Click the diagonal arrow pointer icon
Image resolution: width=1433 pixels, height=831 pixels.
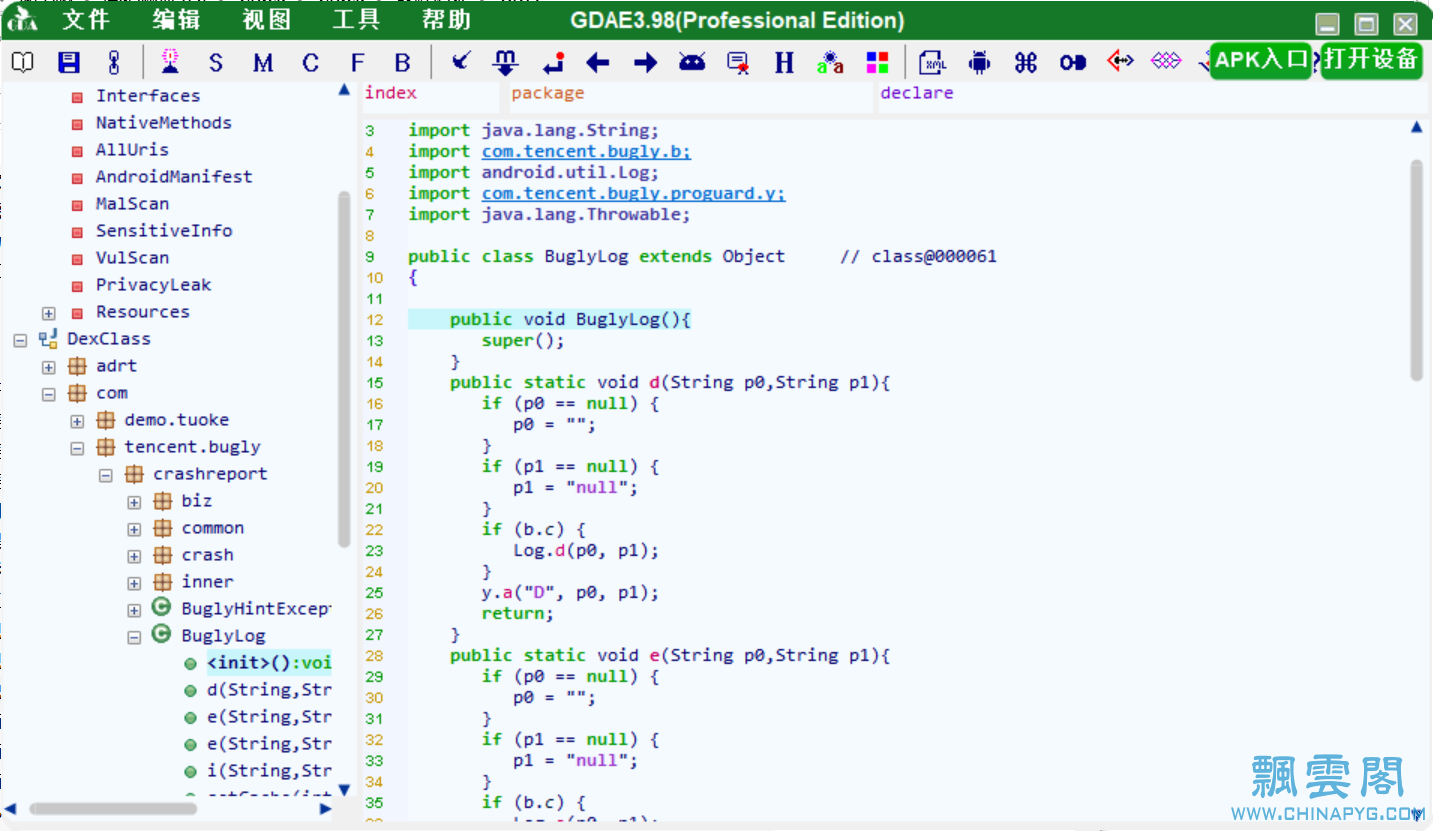tap(460, 62)
